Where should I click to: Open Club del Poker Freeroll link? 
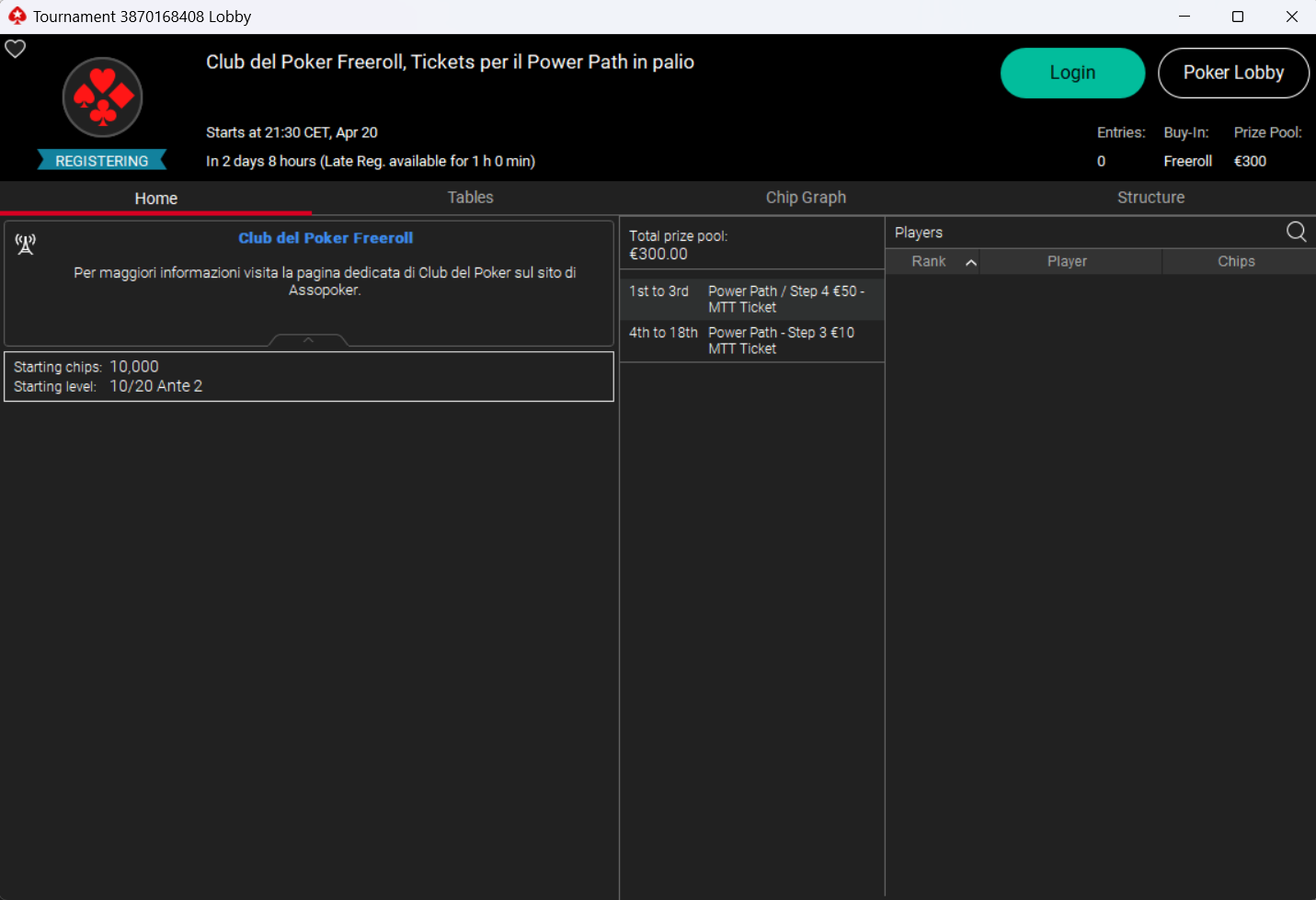[x=326, y=238]
